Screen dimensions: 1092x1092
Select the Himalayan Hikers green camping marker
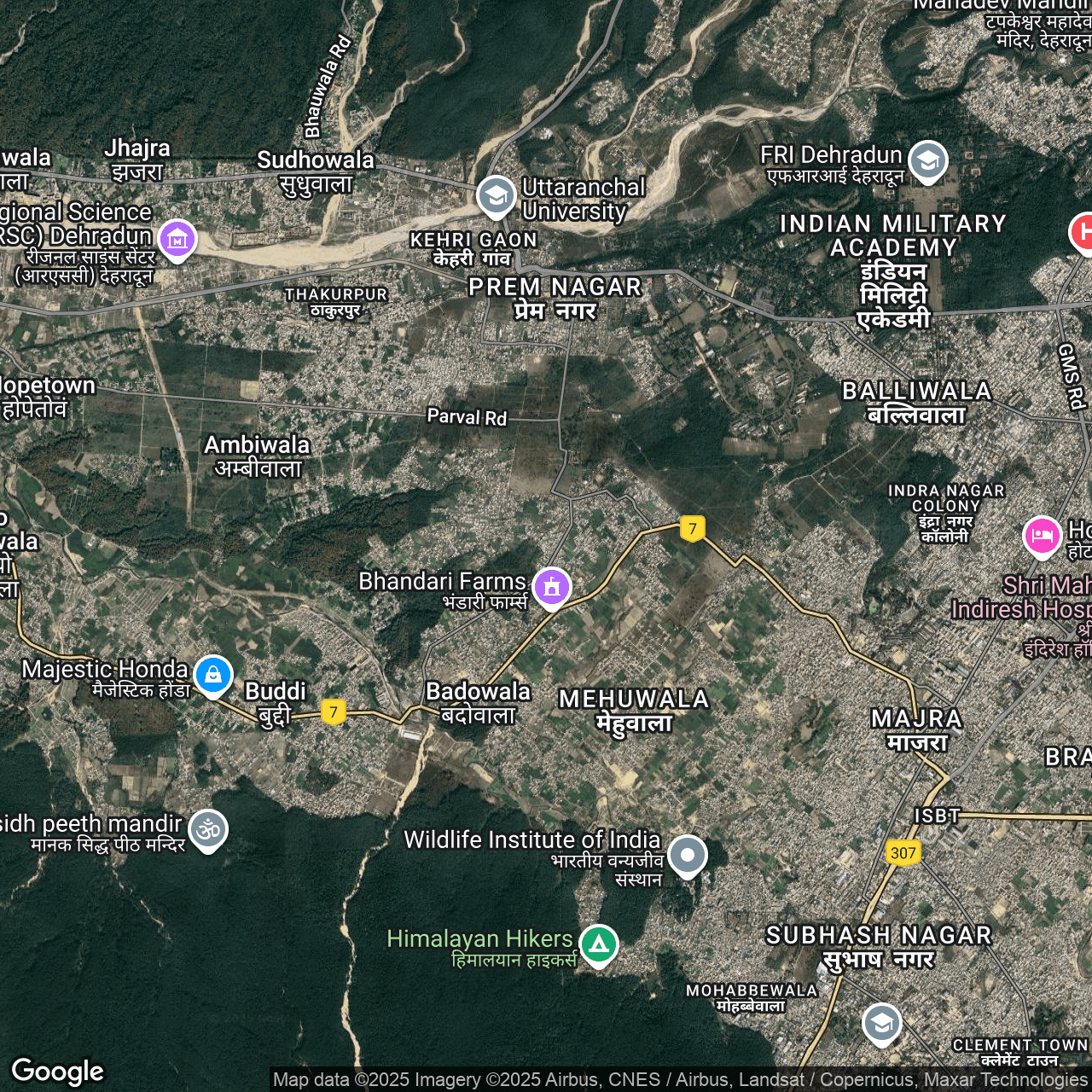599,944
